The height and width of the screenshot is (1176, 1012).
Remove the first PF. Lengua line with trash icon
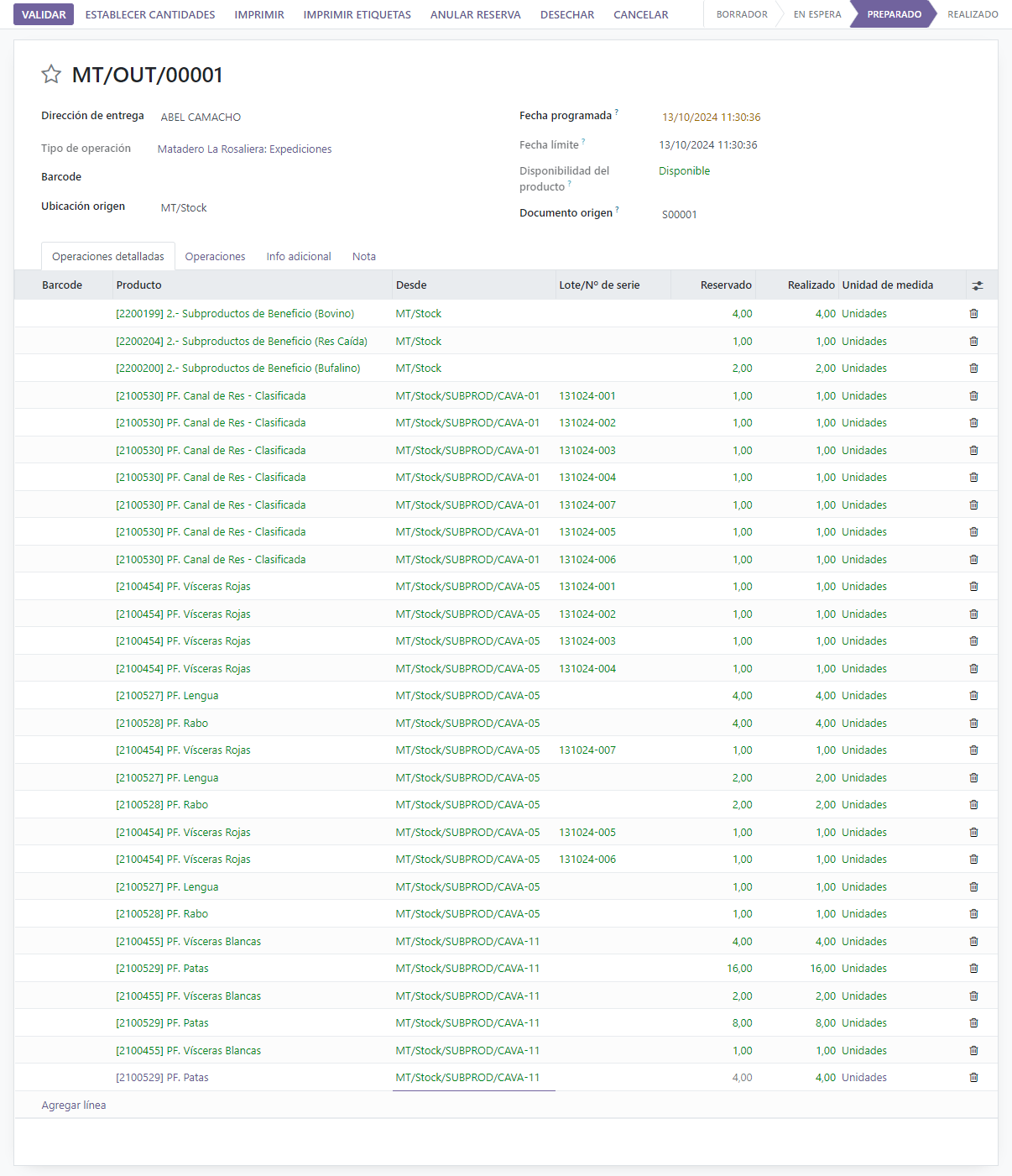(973, 696)
